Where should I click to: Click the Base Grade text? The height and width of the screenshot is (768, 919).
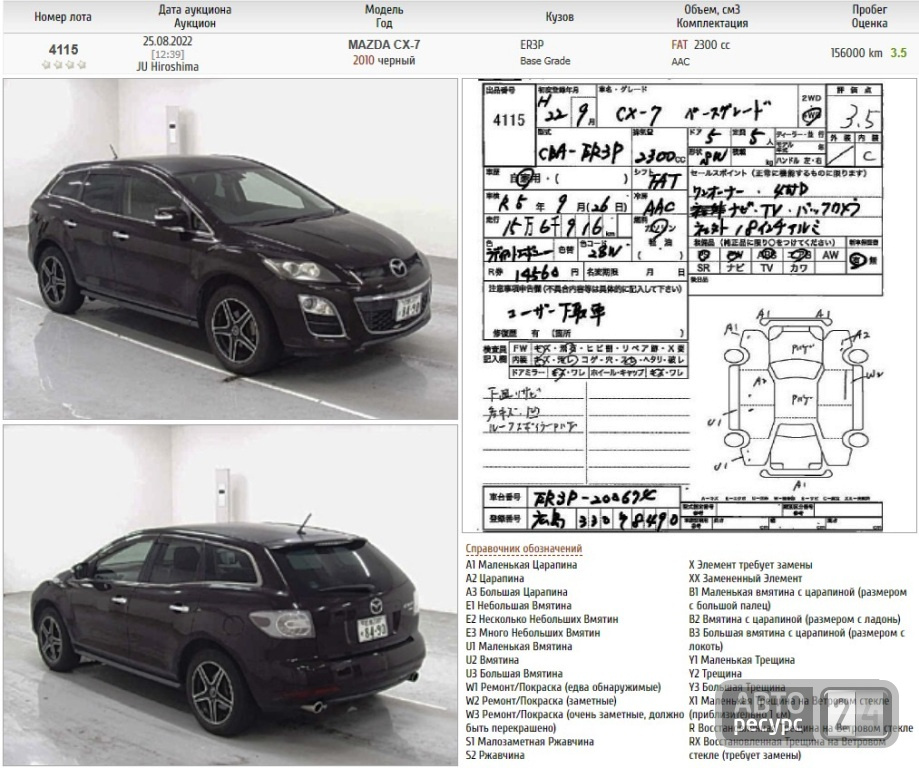click(545, 61)
